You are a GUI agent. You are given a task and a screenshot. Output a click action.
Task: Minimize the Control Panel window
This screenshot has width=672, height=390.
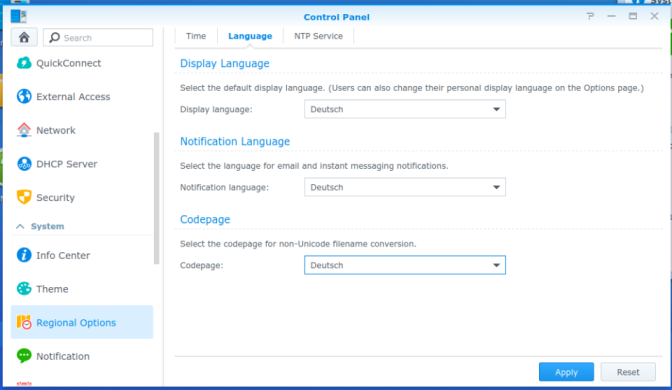(612, 16)
